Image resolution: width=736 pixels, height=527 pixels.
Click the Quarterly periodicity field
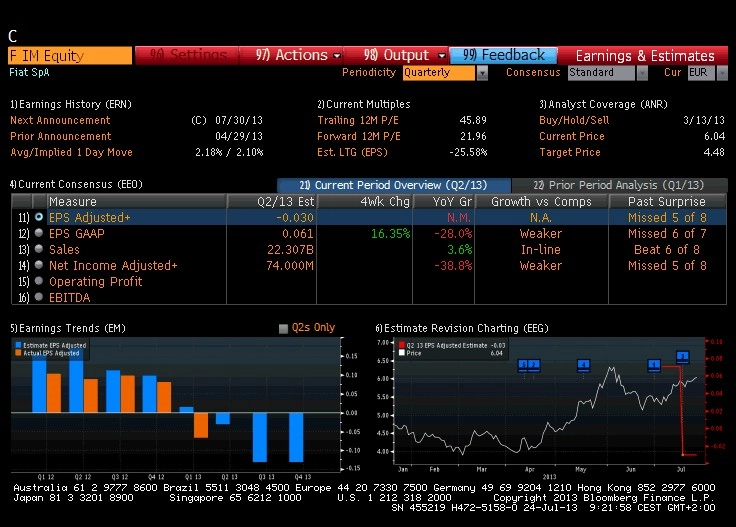click(x=439, y=73)
